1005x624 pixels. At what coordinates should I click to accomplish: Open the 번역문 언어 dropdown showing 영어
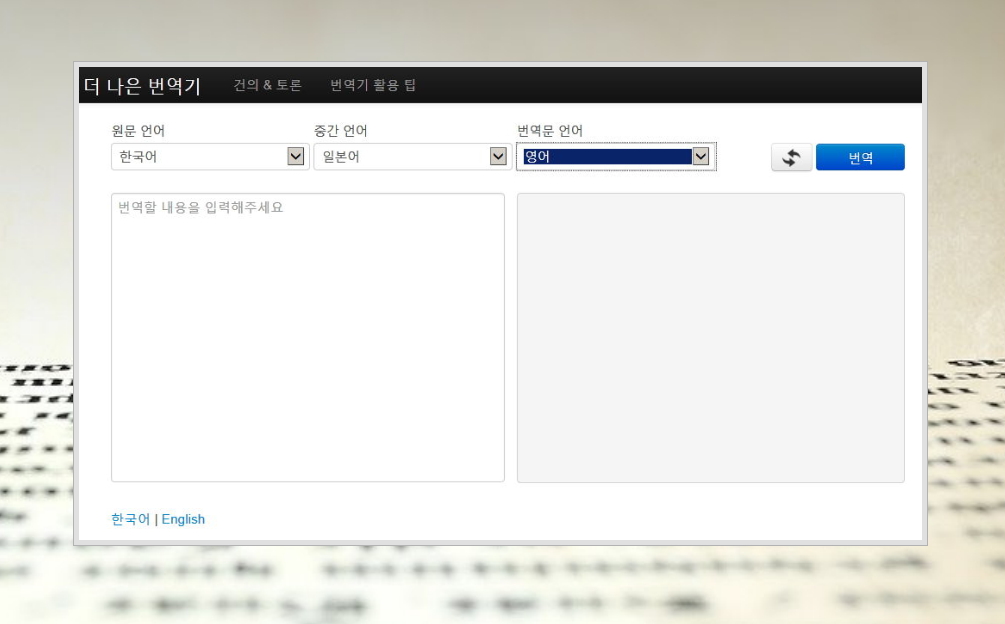(x=616, y=157)
